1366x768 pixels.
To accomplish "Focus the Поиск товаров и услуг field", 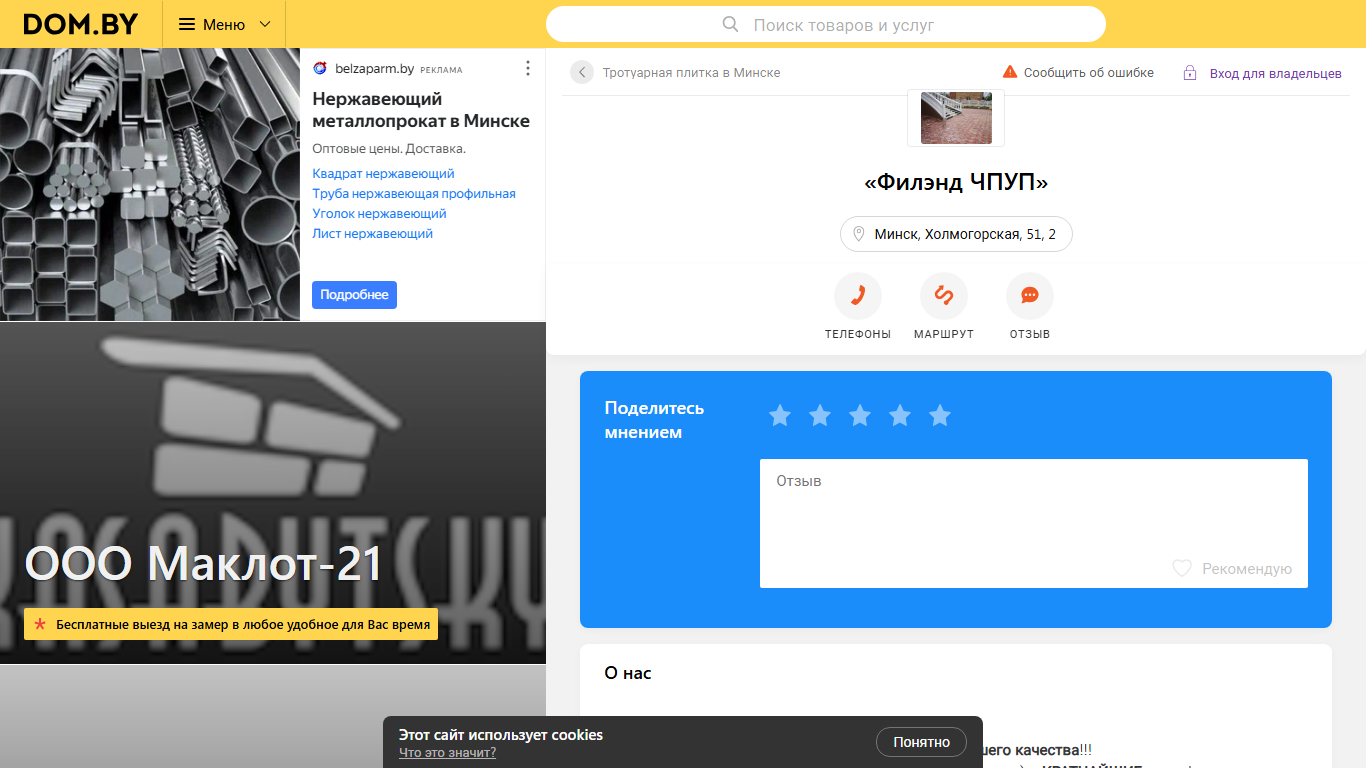I will [826, 24].
